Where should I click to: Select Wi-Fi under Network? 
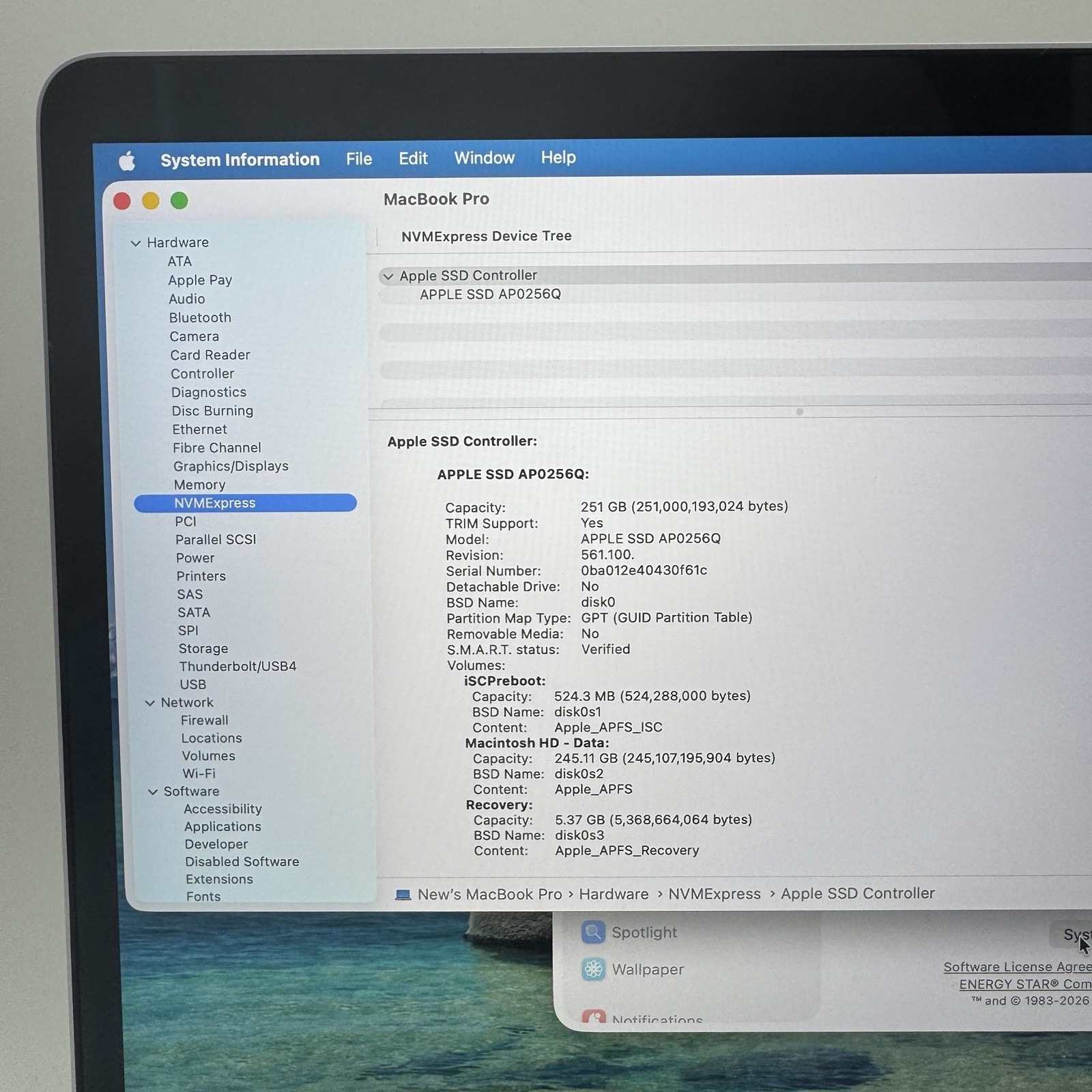click(x=199, y=773)
